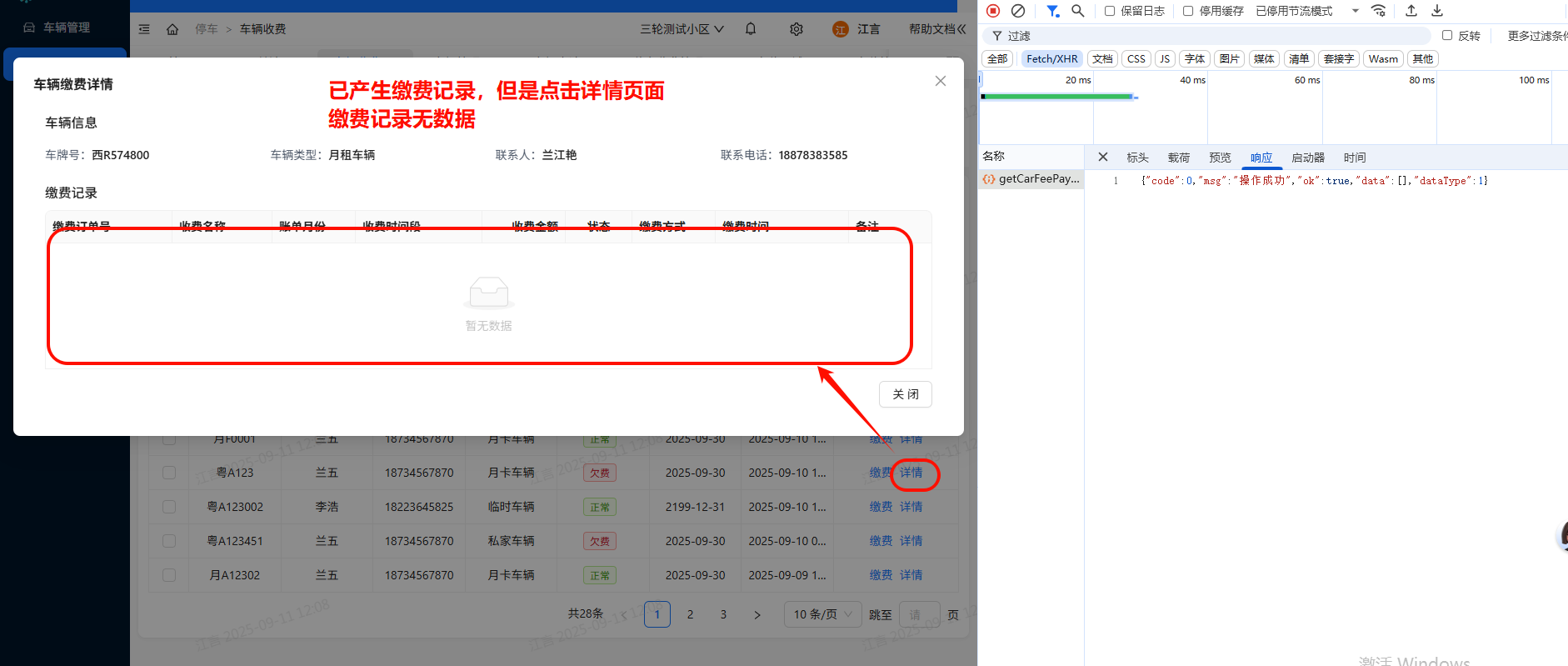The image size is (1568, 666).
Task: Switch to the 预览 tab
Action: tap(1220, 158)
